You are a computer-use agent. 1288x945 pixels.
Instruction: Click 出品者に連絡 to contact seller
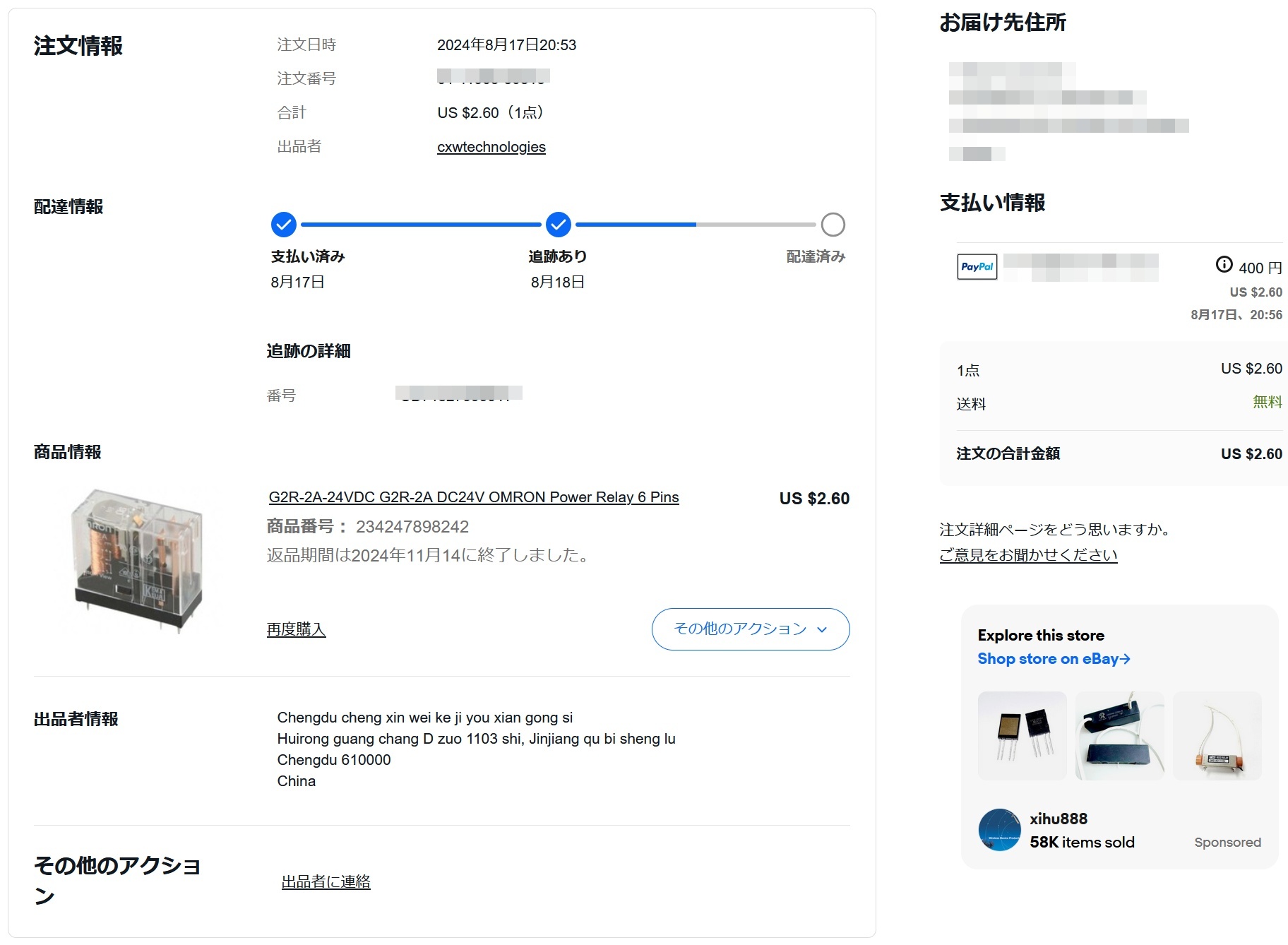326,881
